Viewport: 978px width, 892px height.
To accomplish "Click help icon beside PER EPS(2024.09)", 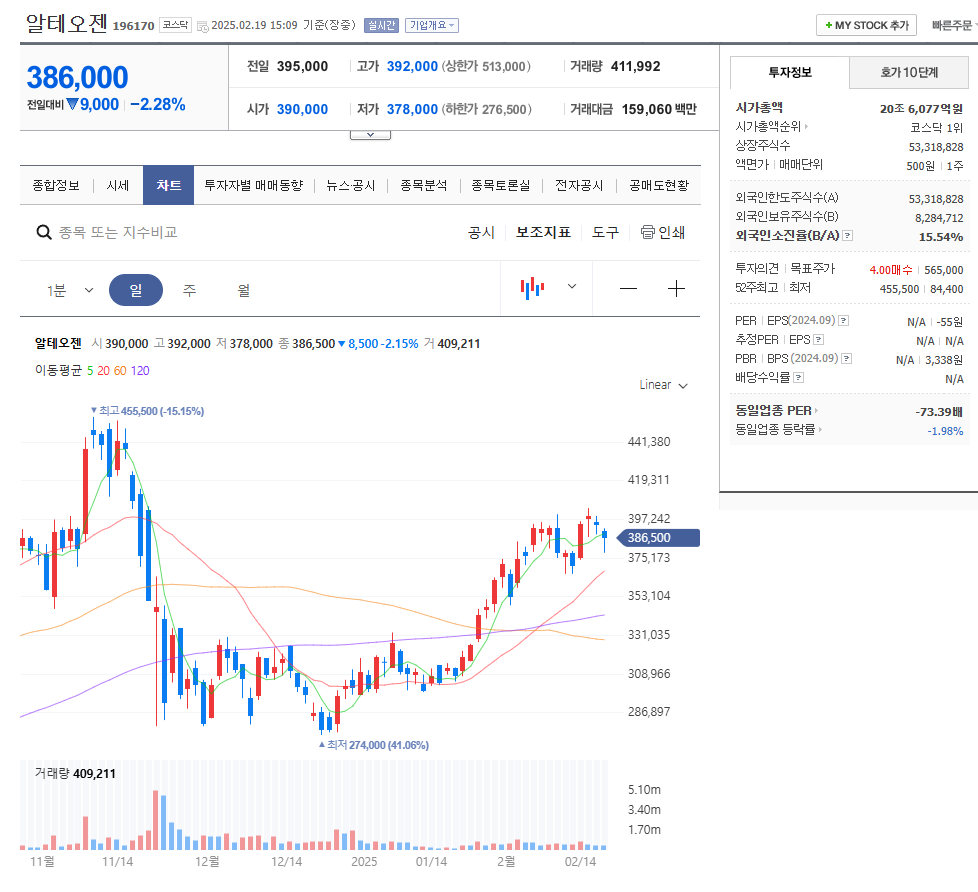I will coord(843,321).
